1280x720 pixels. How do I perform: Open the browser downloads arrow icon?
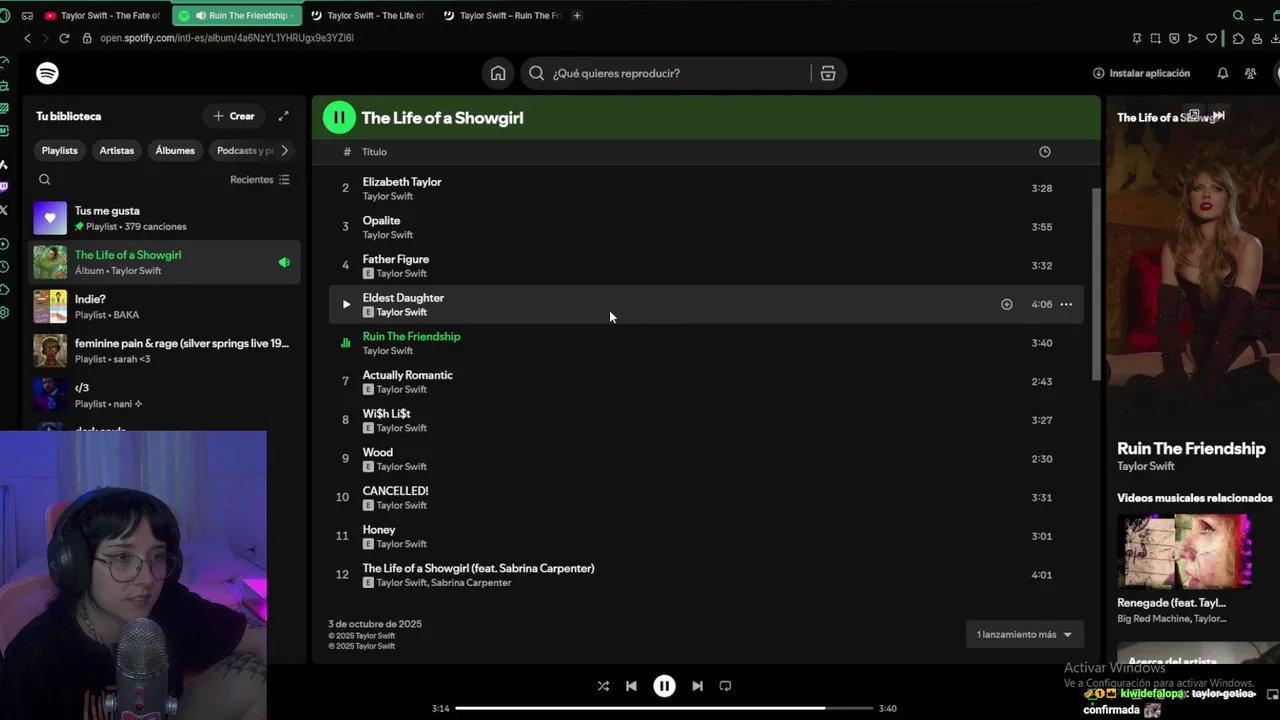click(1275, 38)
